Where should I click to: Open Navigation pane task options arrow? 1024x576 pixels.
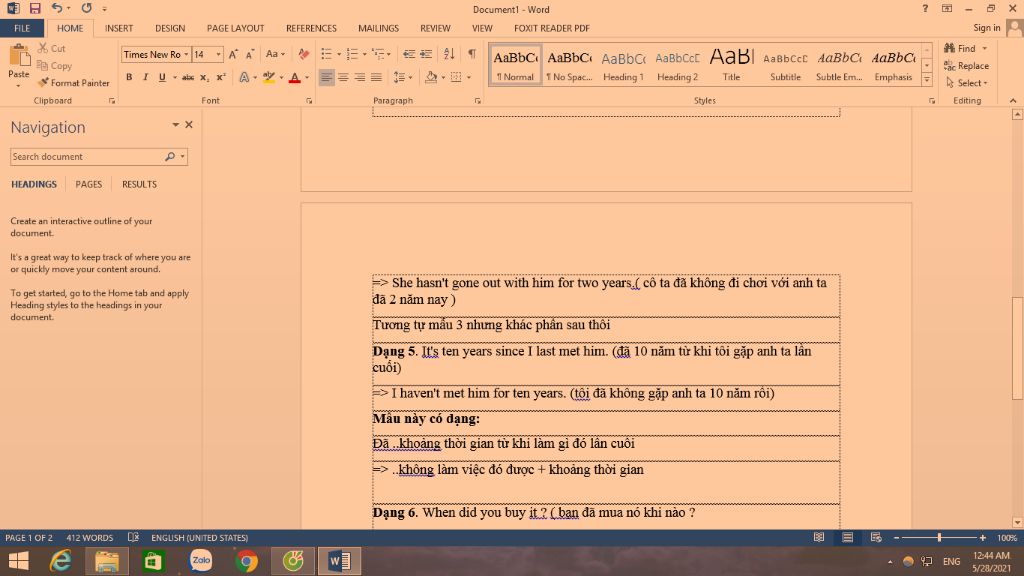175,124
